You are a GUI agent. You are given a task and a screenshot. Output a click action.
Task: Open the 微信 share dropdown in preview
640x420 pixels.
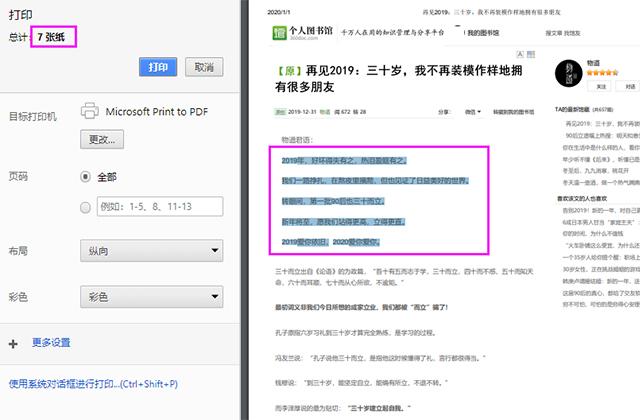pyautogui.click(x=473, y=112)
